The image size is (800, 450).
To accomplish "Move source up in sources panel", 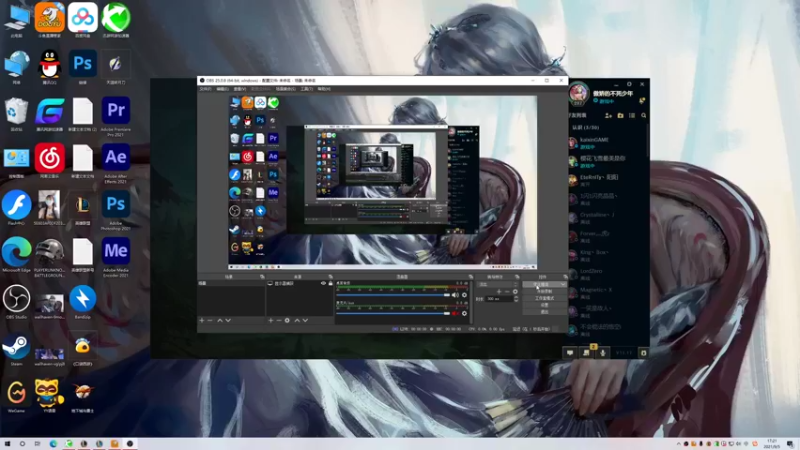I will click(297, 320).
